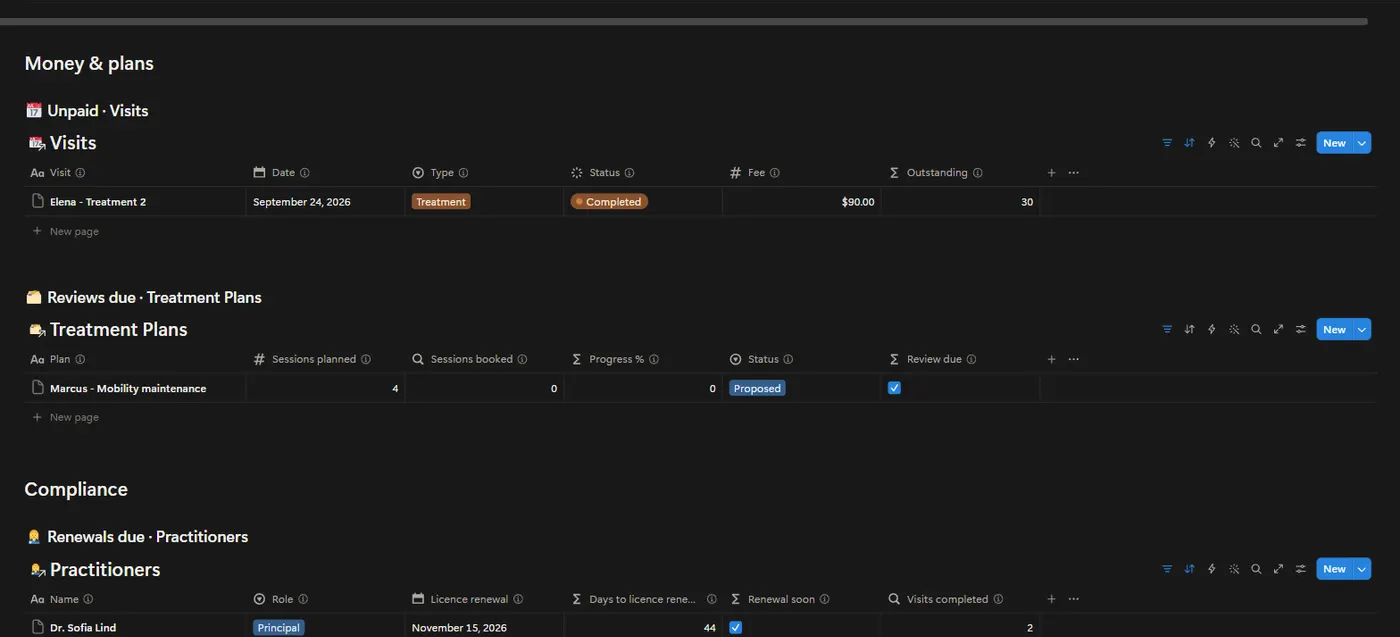The width and height of the screenshot is (1400, 637).
Task: Click sort icon in Visits toolbar
Action: click(1189, 143)
